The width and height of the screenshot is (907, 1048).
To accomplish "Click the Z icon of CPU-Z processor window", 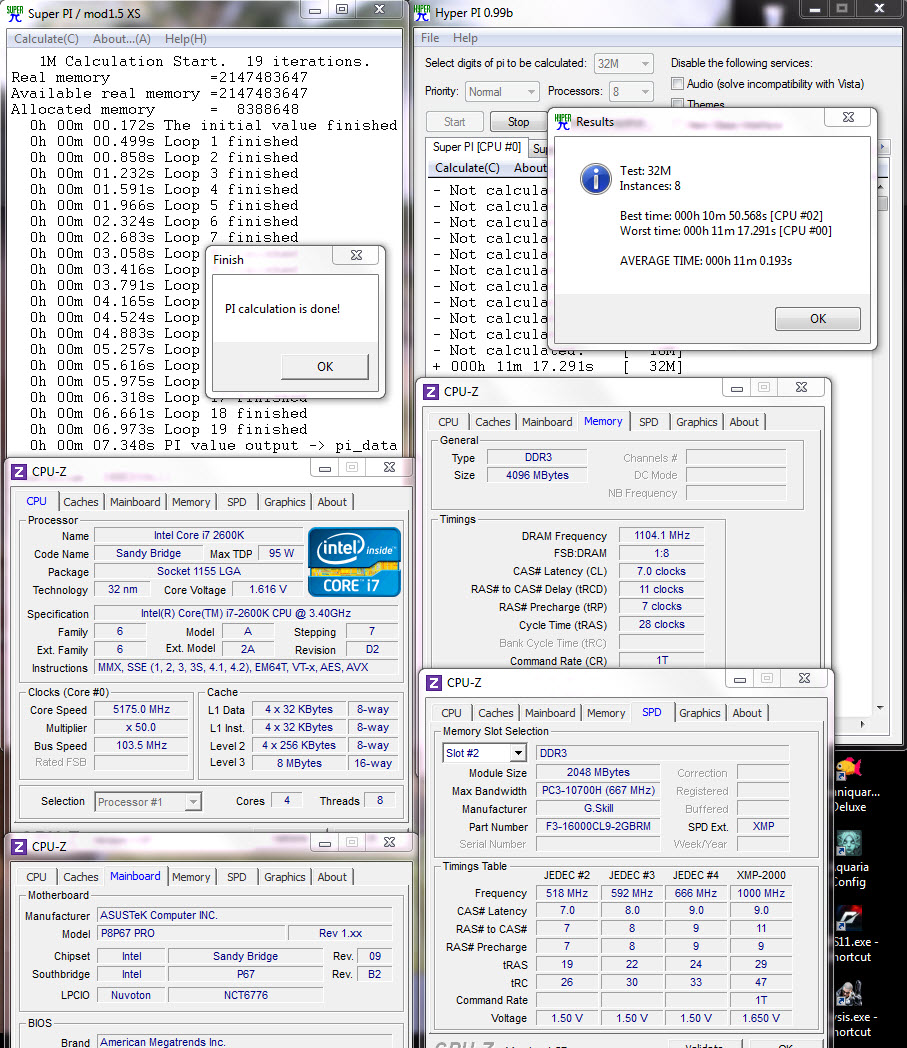I will 19,472.
